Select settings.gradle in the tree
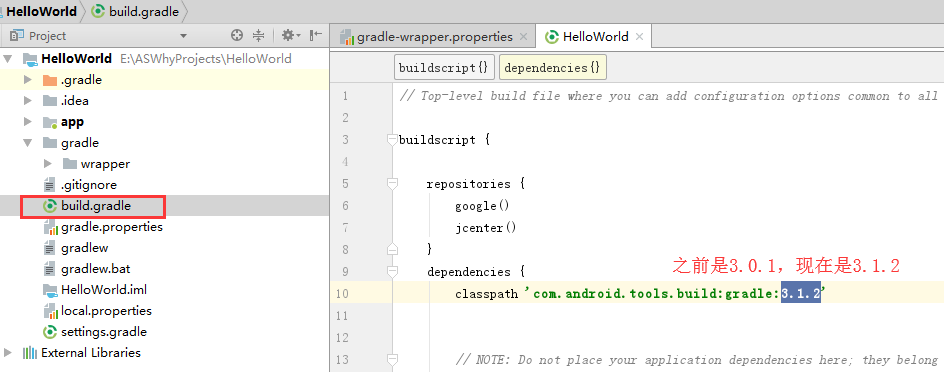This screenshot has height=372, width=944. pos(104,332)
